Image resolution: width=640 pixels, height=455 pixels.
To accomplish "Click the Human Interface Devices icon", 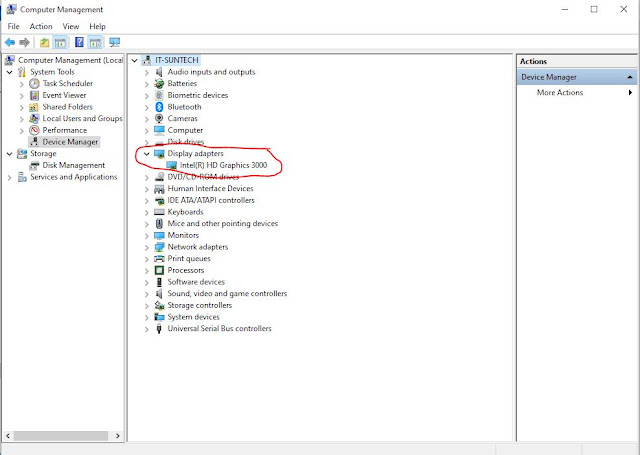I will [x=159, y=189].
